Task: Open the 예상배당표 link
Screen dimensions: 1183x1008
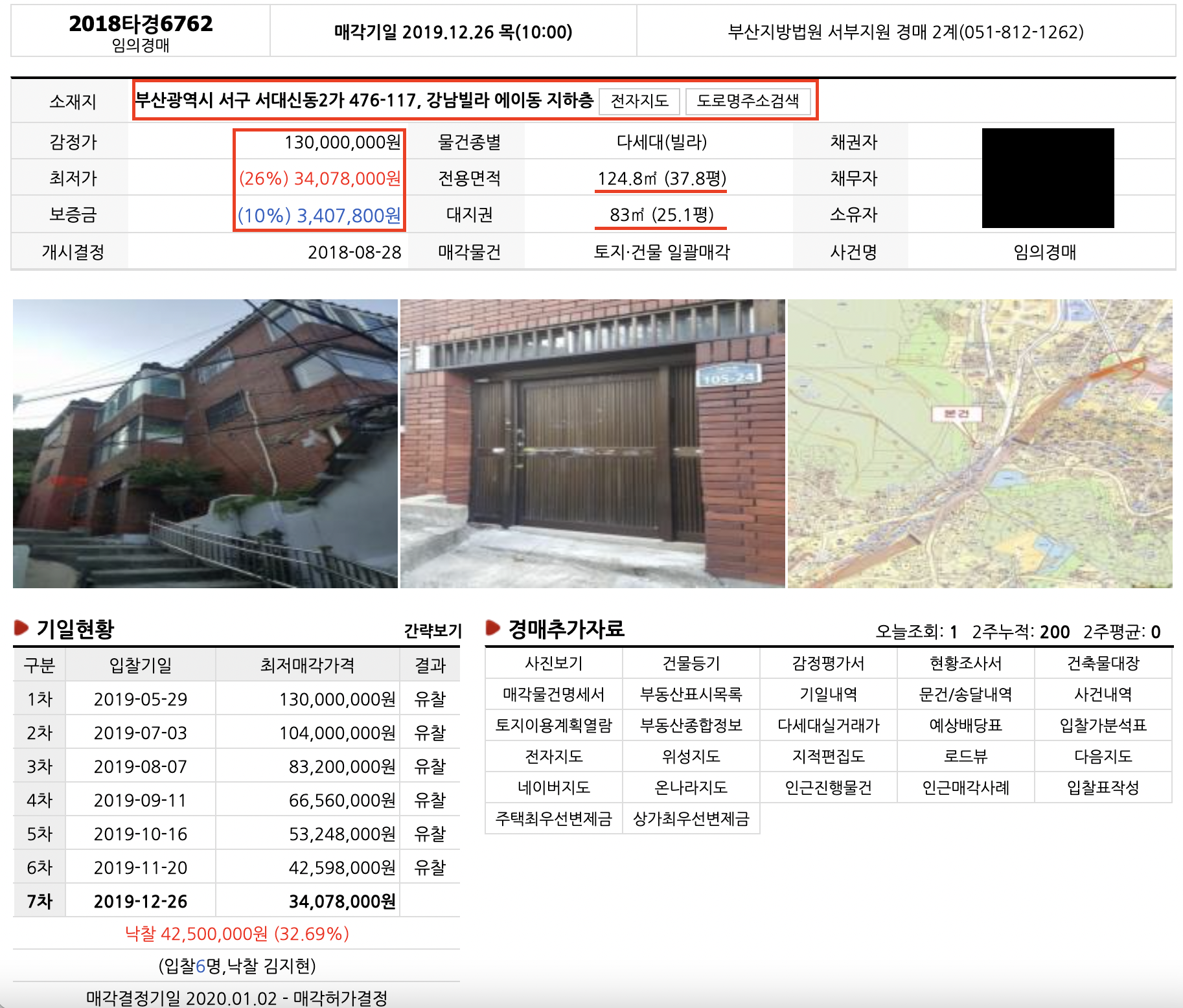Action: (966, 726)
